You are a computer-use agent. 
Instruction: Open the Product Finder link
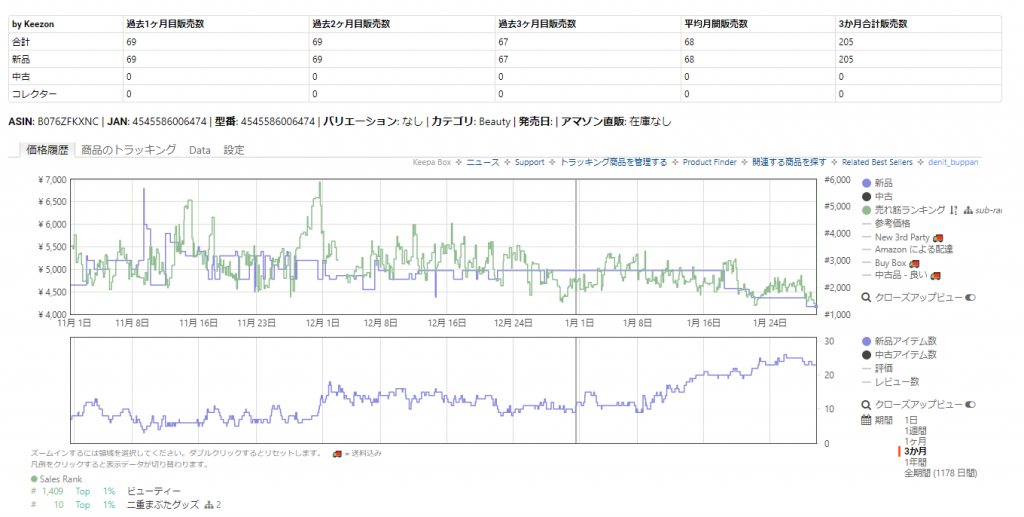tap(709, 162)
